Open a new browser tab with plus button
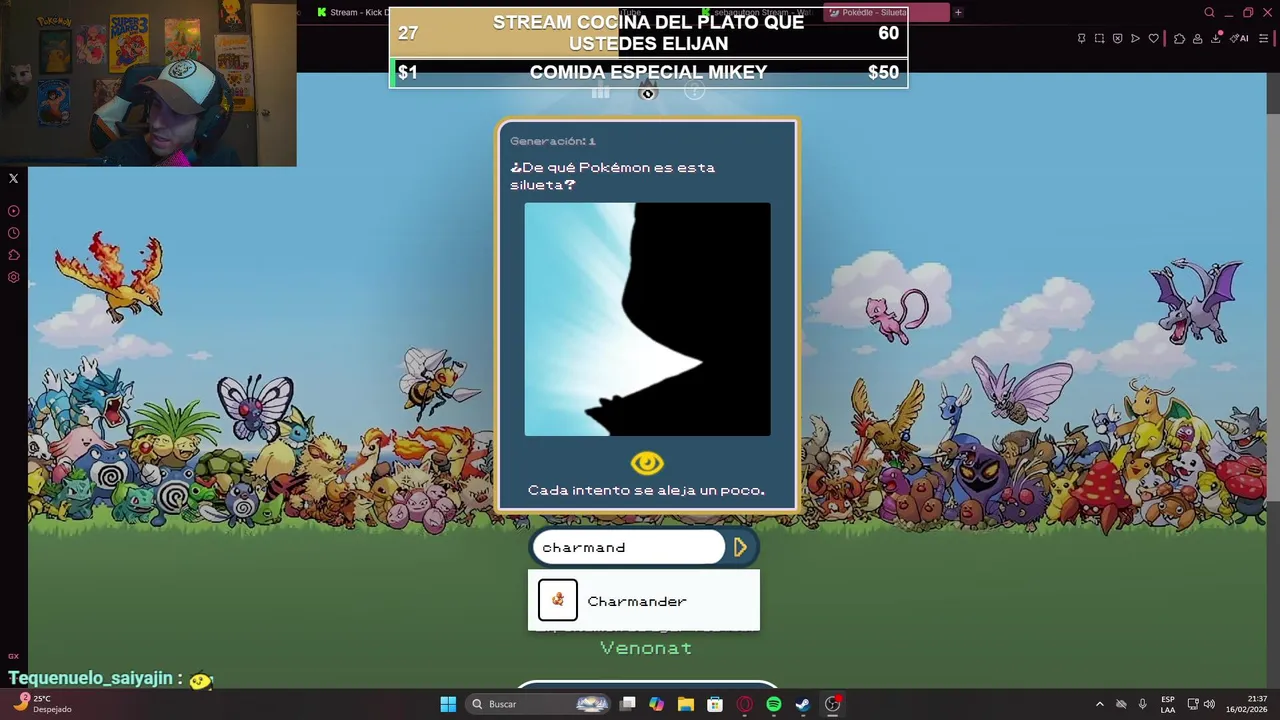The width and height of the screenshot is (1280, 720). click(958, 13)
